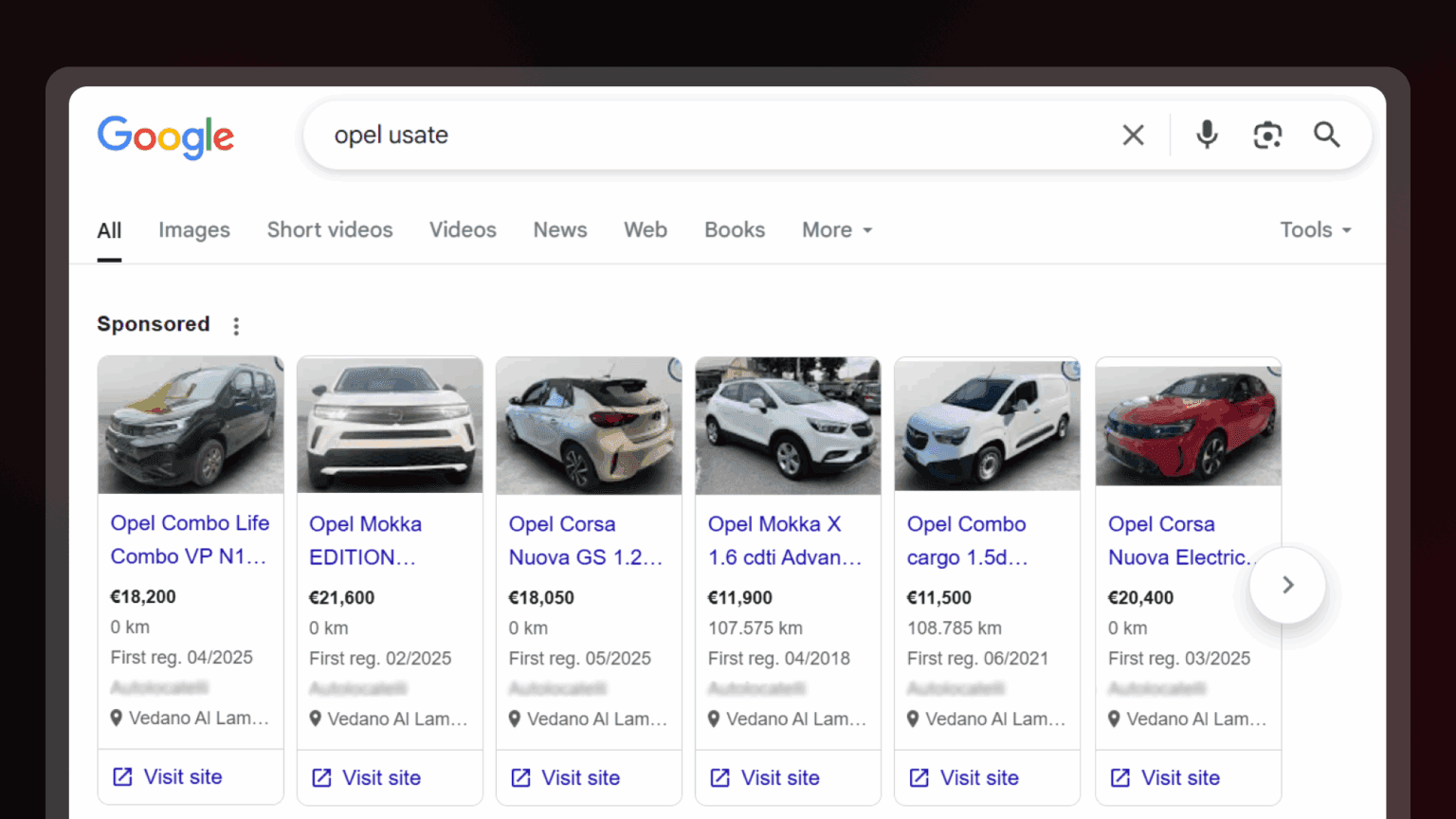Screen dimensions: 1456x819
Task: Click the search input field
Action: pos(664,135)
